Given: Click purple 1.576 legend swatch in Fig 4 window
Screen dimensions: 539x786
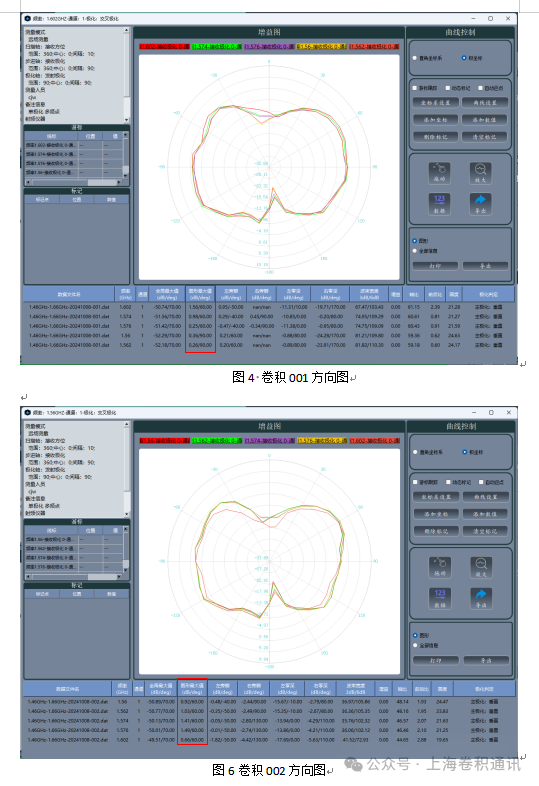Looking at the screenshot, I should (x=269, y=46).
